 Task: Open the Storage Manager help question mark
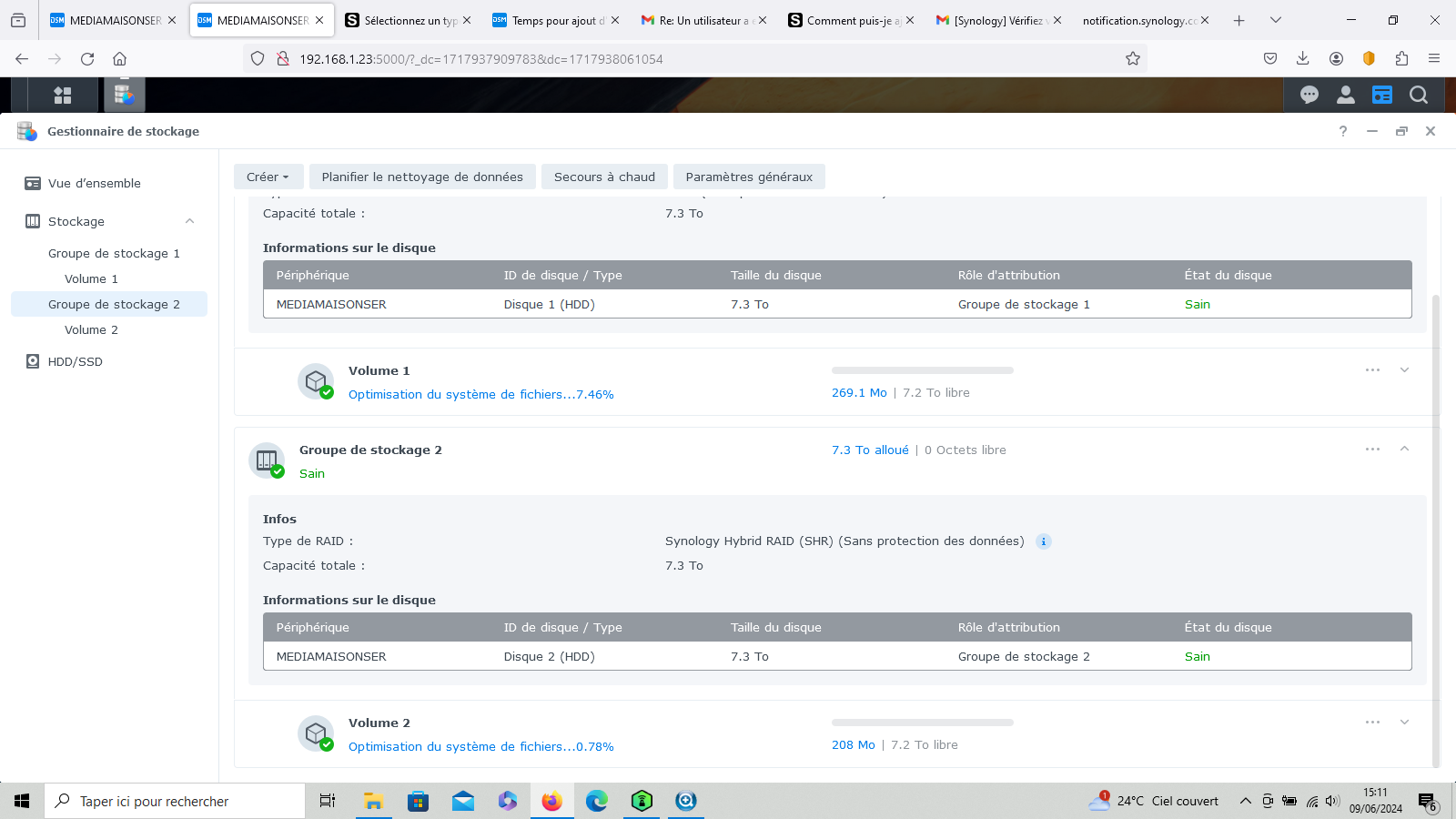(x=1343, y=131)
